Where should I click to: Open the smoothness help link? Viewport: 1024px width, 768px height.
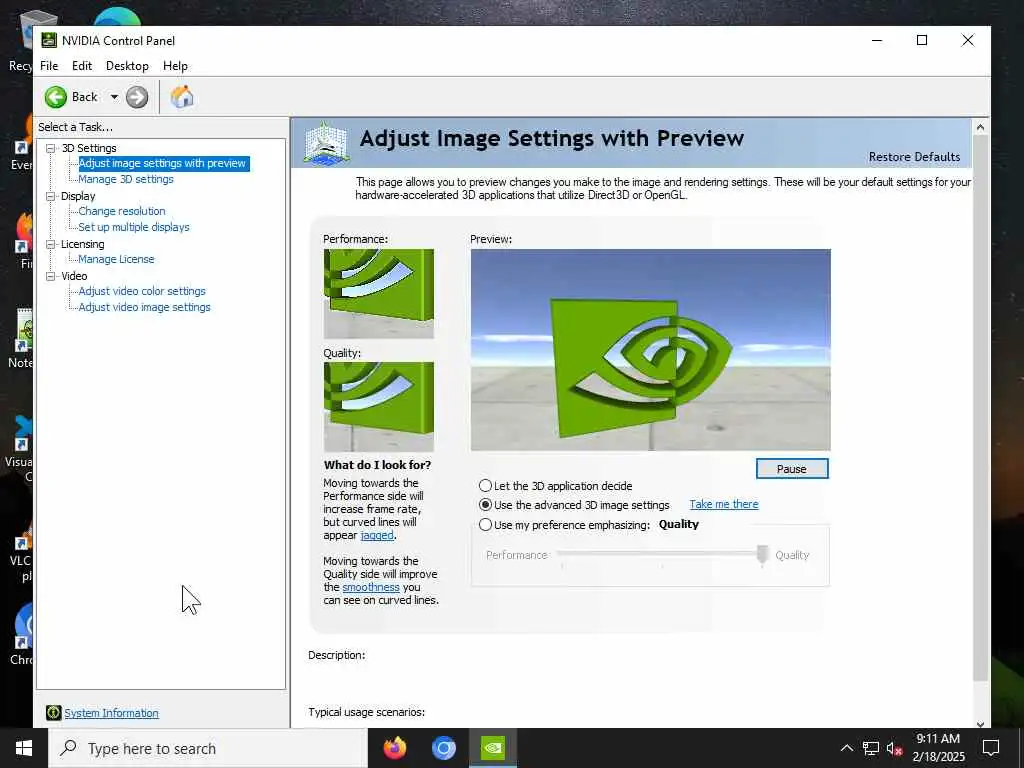pos(370,587)
